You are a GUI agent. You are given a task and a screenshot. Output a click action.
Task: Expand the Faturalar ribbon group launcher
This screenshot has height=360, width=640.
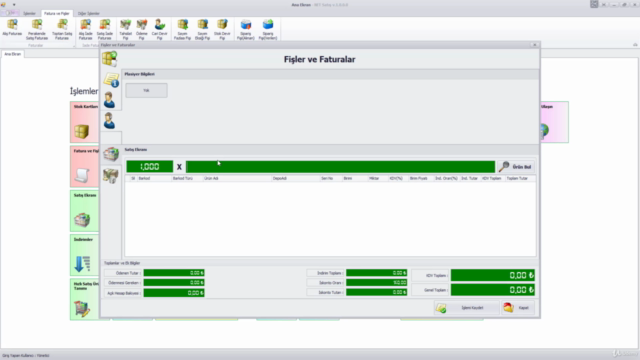pyautogui.click(x=74, y=46)
